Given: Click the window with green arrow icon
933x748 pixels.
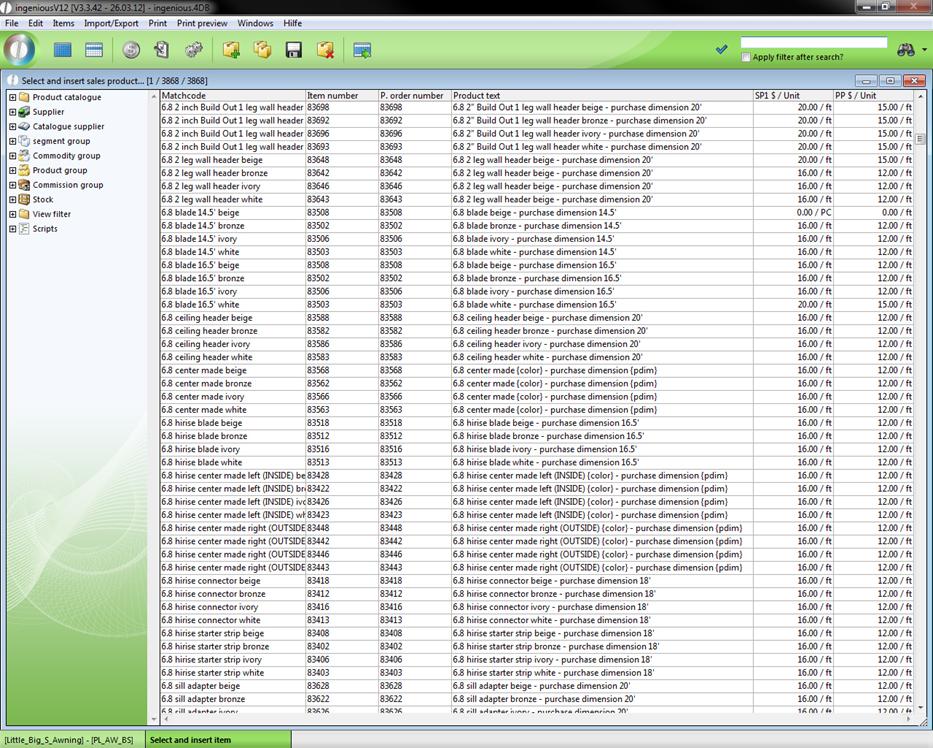Looking at the screenshot, I should pyautogui.click(x=362, y=50).
